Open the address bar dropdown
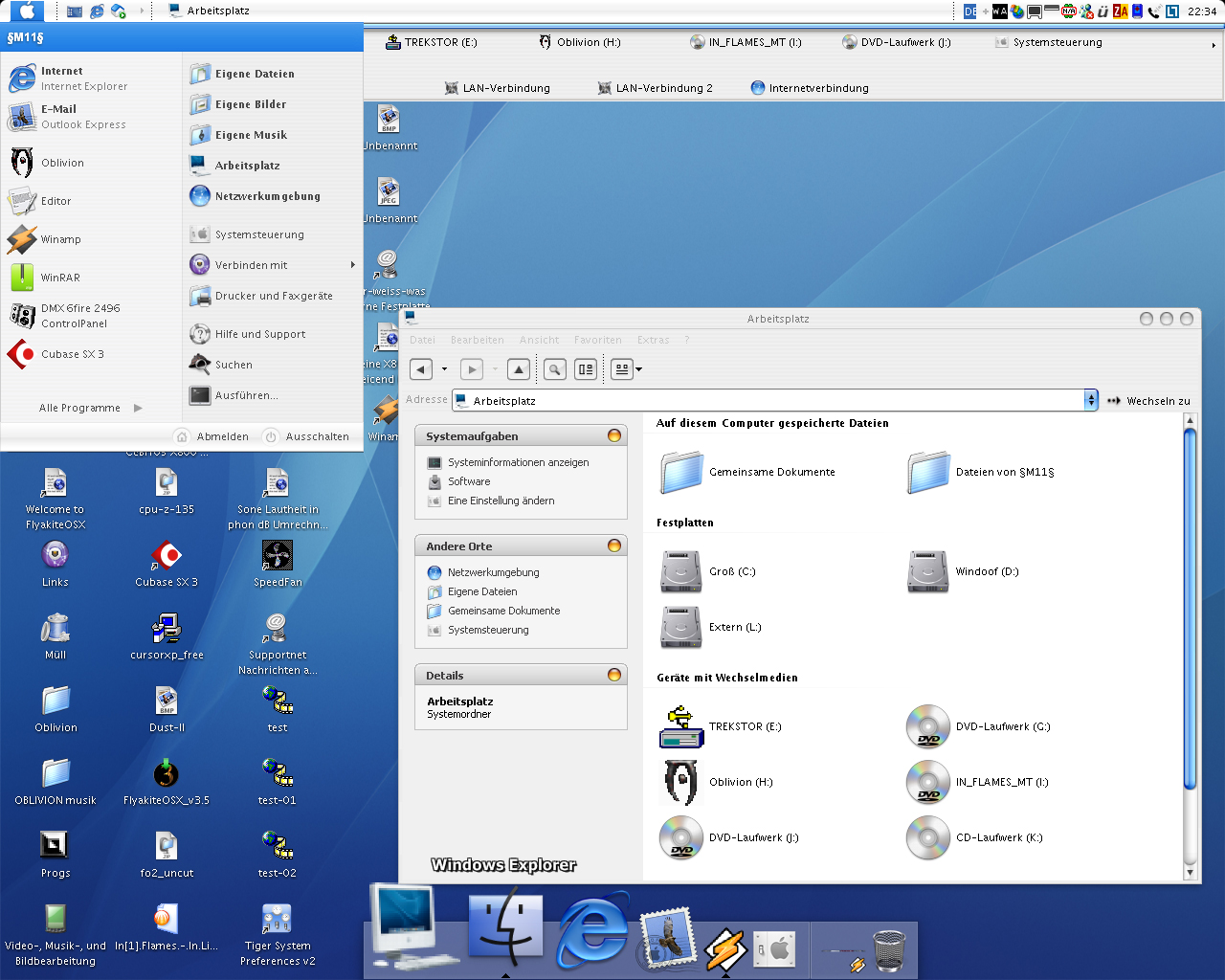 (1090, 401)
